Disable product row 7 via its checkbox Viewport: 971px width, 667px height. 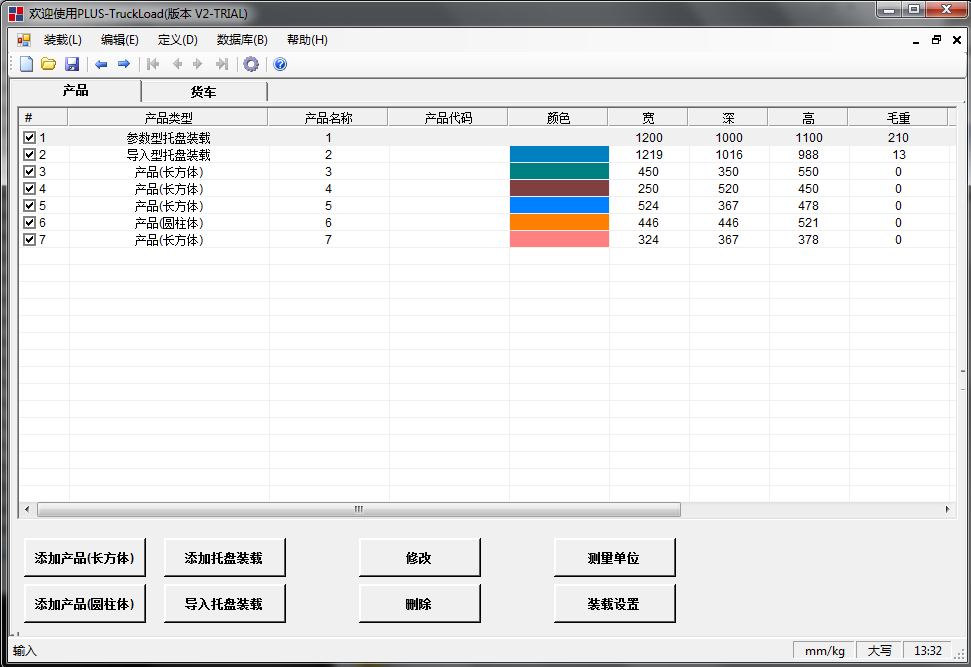point(29,239)
